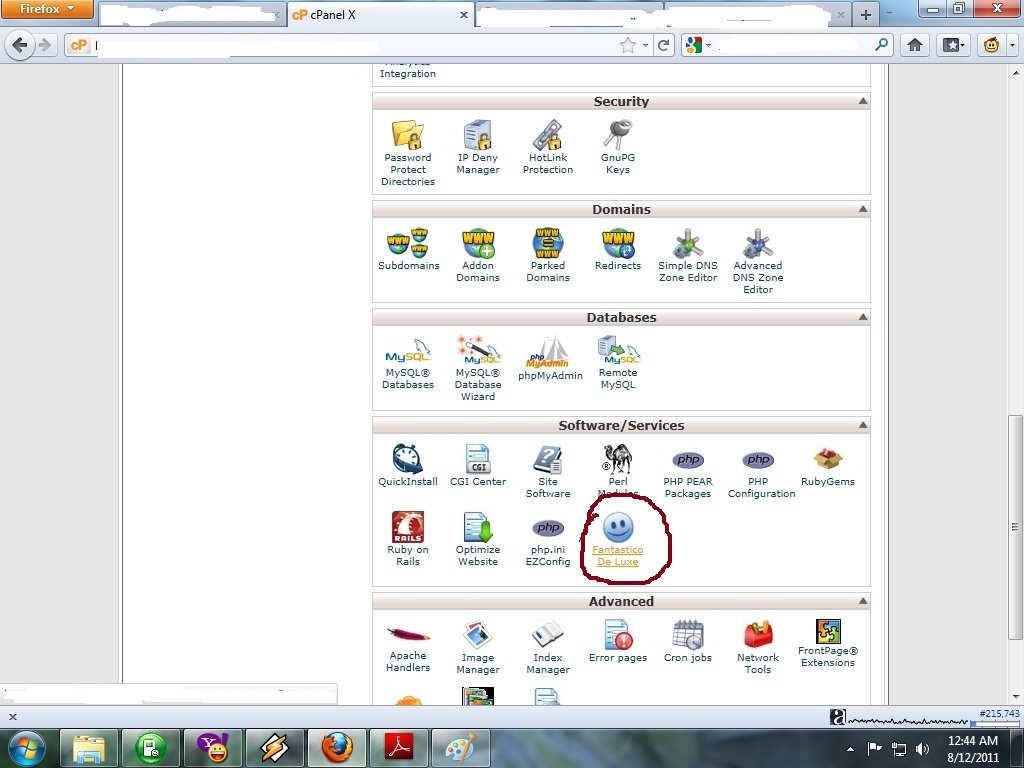
Task: Open URL history dropdown arrow
Action: coord(645,45)
